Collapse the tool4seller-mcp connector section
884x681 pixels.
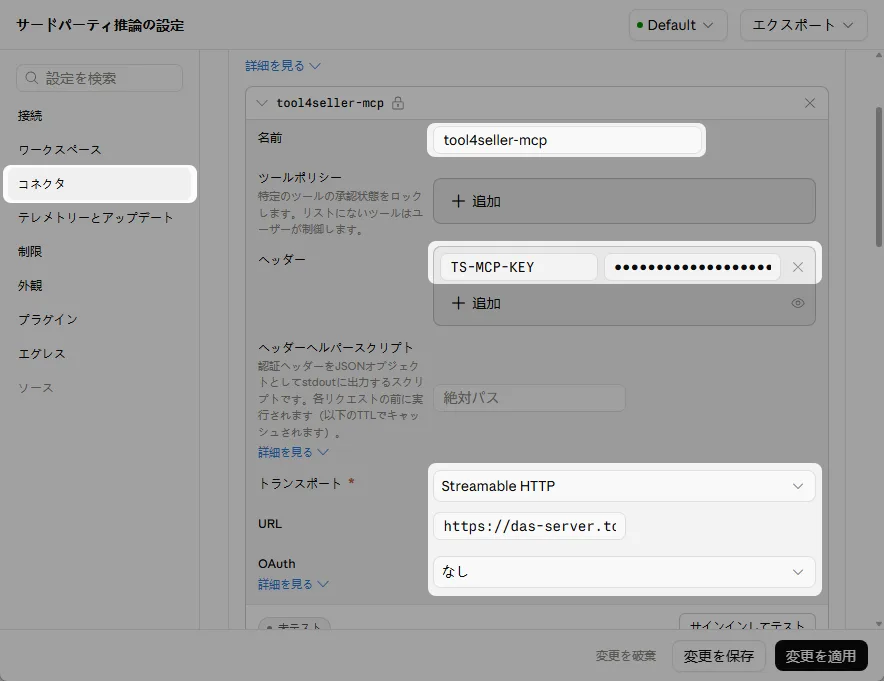click(262, 103)
